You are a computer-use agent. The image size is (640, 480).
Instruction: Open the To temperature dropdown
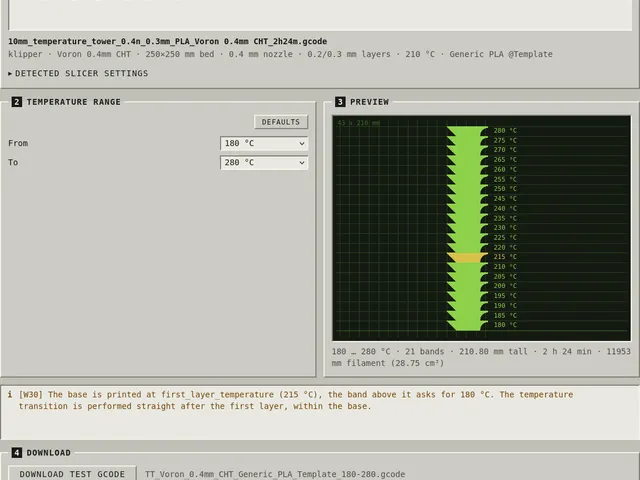264,162
